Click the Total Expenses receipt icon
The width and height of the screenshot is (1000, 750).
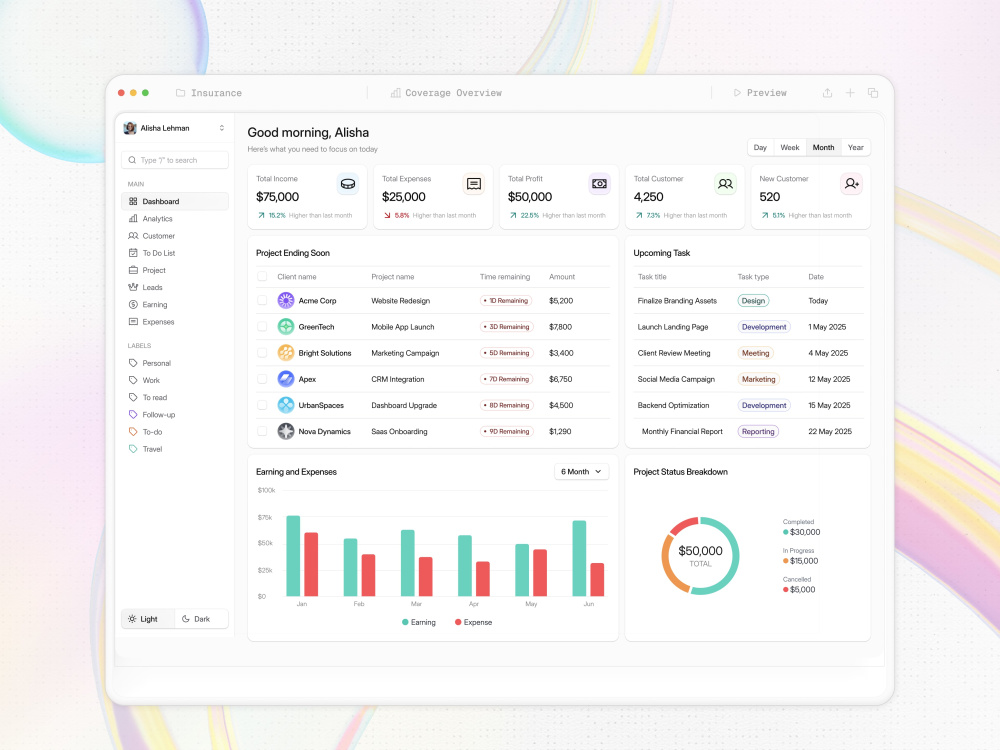click(x=474, y=184)
